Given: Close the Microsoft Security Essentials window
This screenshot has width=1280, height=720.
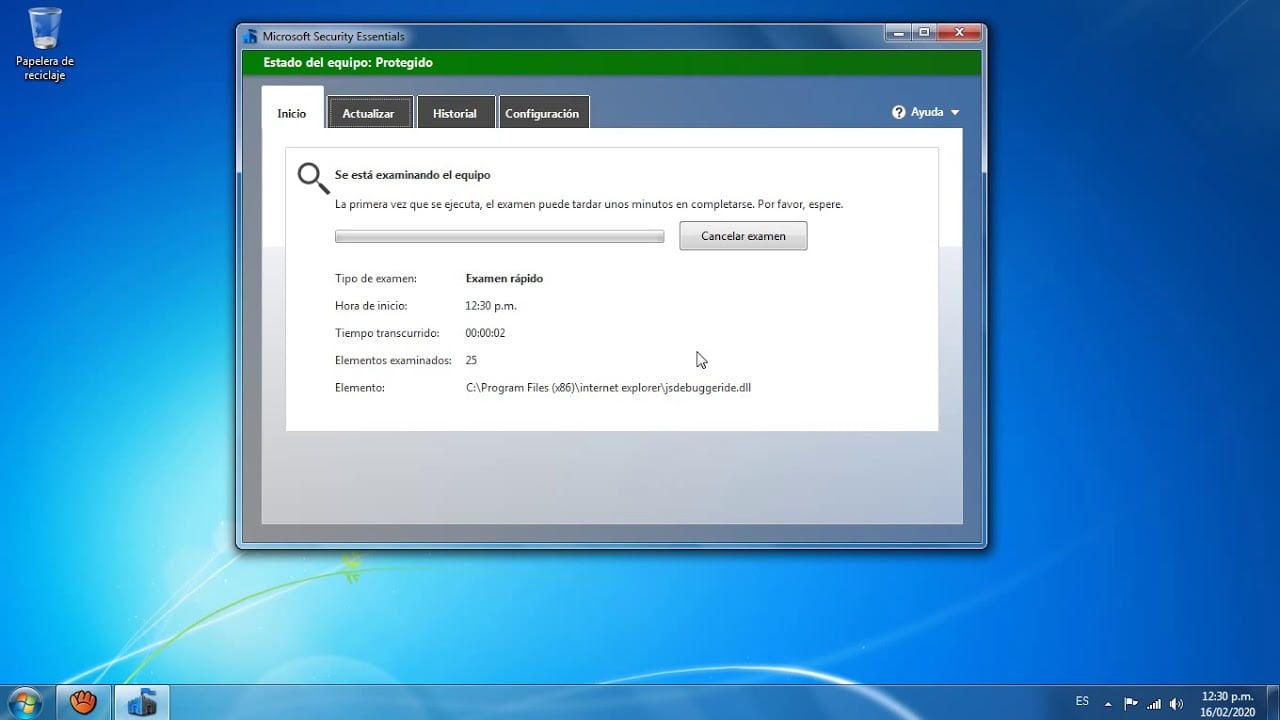Looking at the screenshot, I should pos(959,33).
